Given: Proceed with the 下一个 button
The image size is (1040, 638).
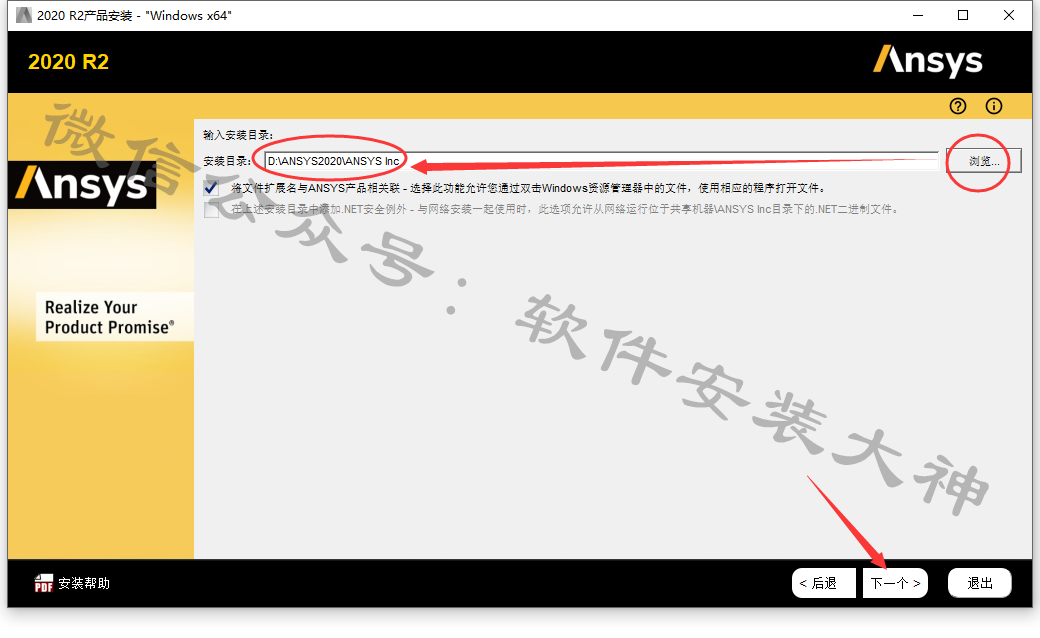Looking at the screenshot, I should (x=895, y=583).
